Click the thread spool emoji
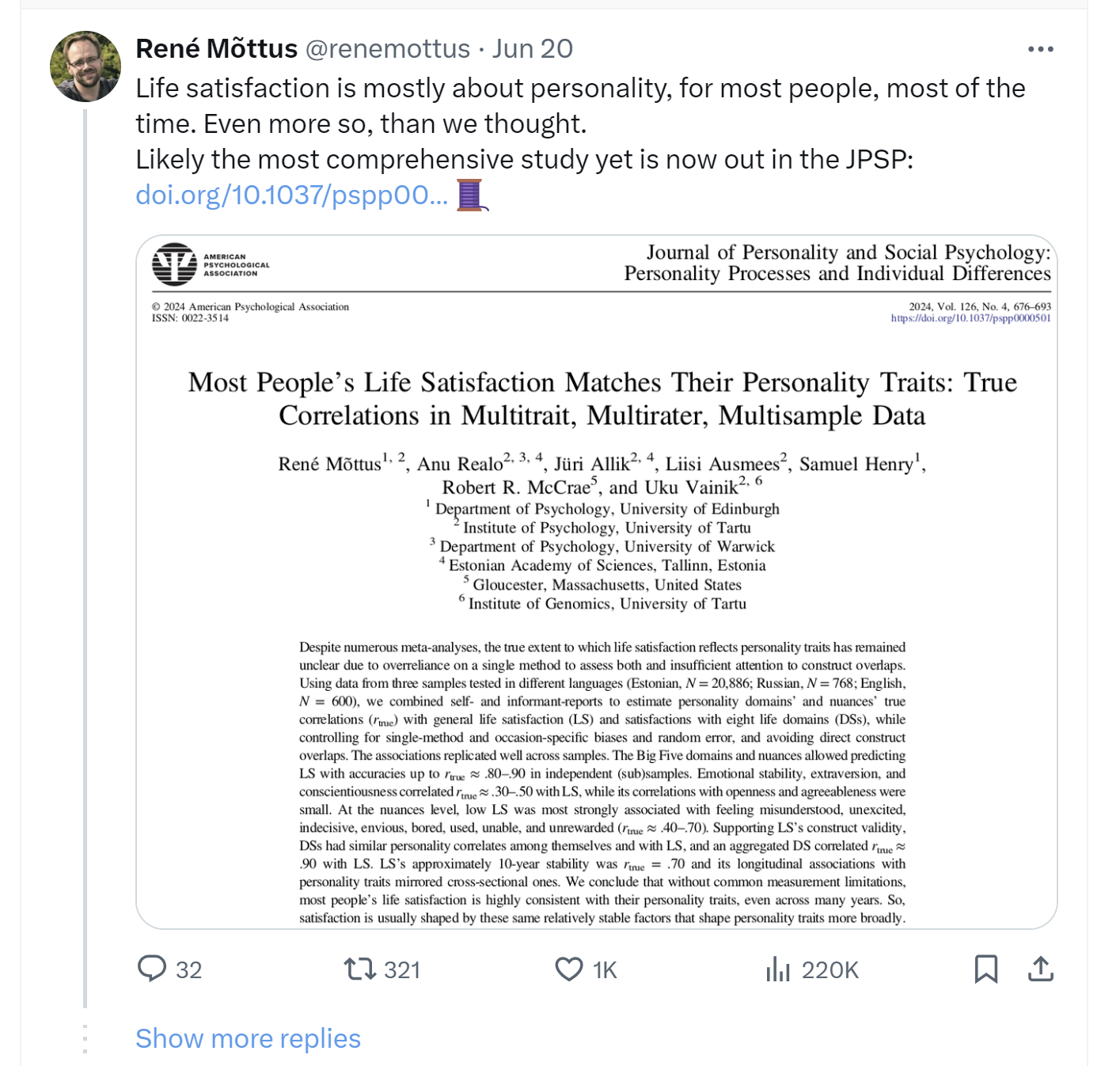1120x1066 pixels. tap(471, 195)
